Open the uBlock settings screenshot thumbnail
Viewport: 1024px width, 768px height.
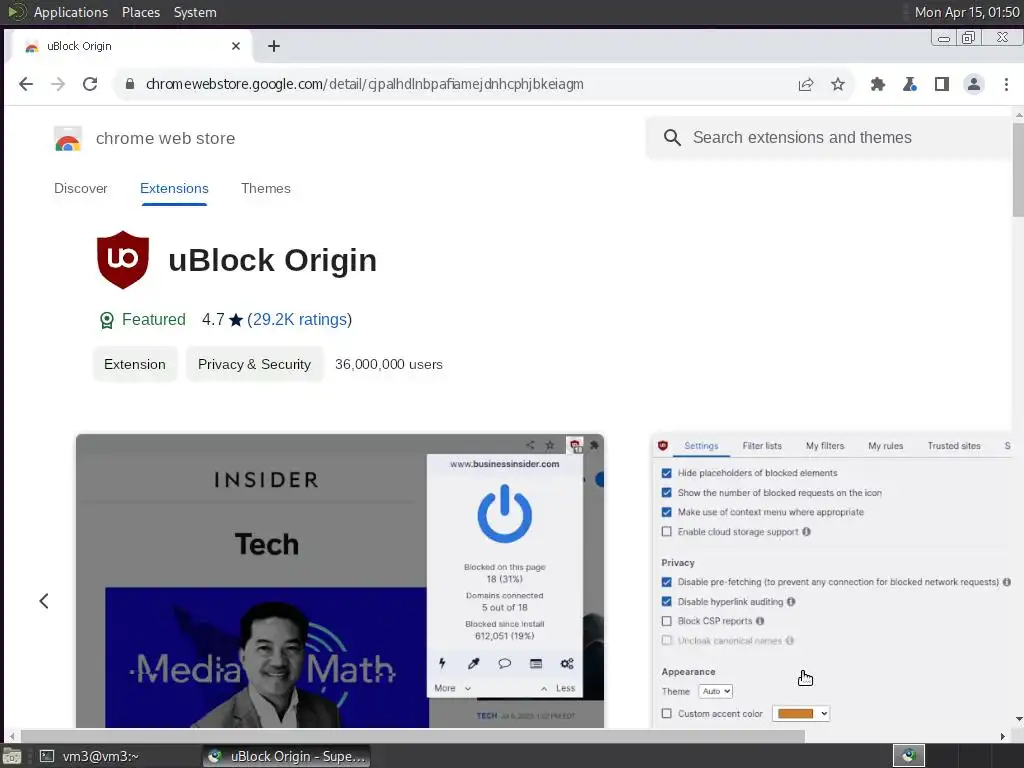pyautogui.click(x=832, y=581)
